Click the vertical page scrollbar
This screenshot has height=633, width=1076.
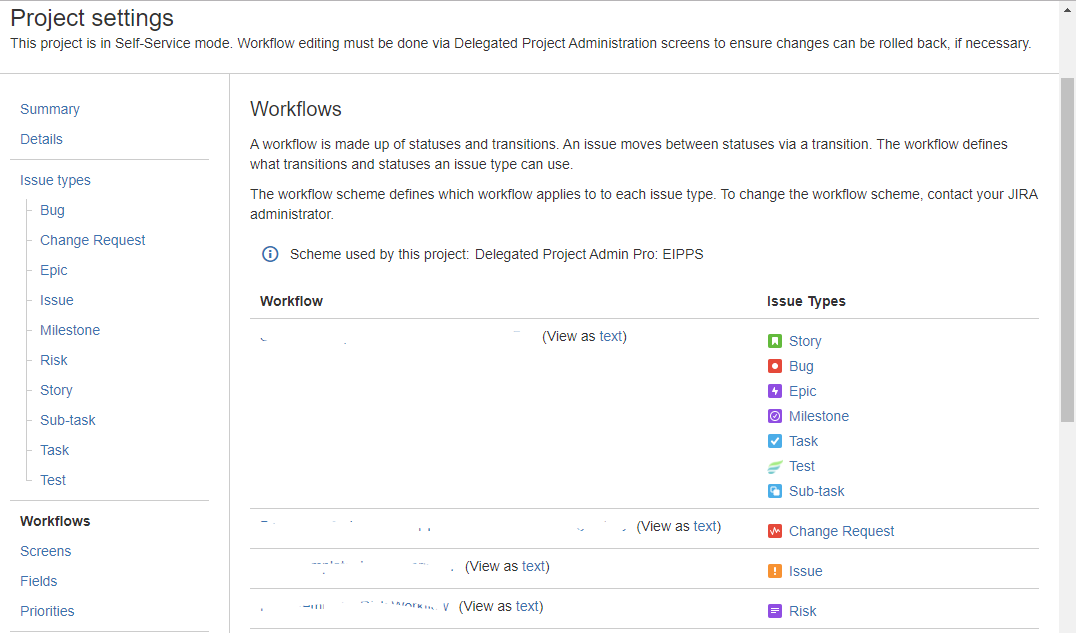pyautogui.click(x=1067, y=250)
